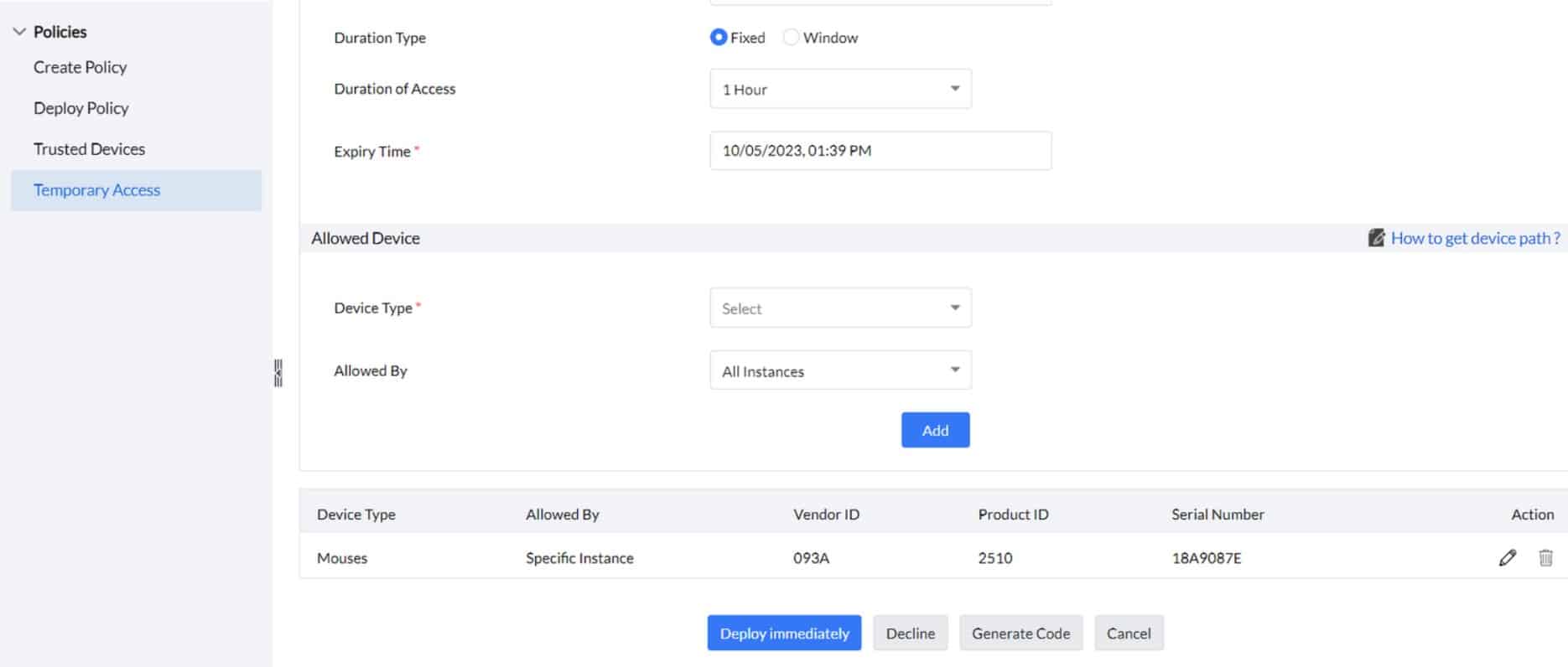The width and height of the screenshot is (1568, 667).
Task: Click the Generate Code button
Action: pos(1020,633)
